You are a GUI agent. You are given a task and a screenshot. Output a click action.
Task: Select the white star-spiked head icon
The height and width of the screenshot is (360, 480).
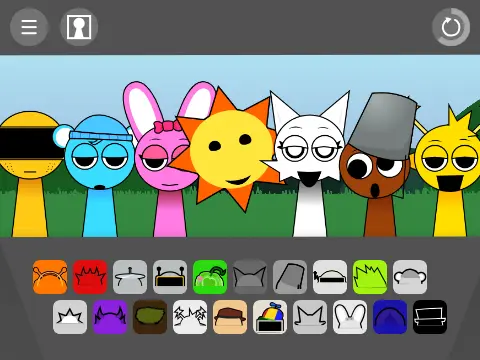[x=70, y=317]
